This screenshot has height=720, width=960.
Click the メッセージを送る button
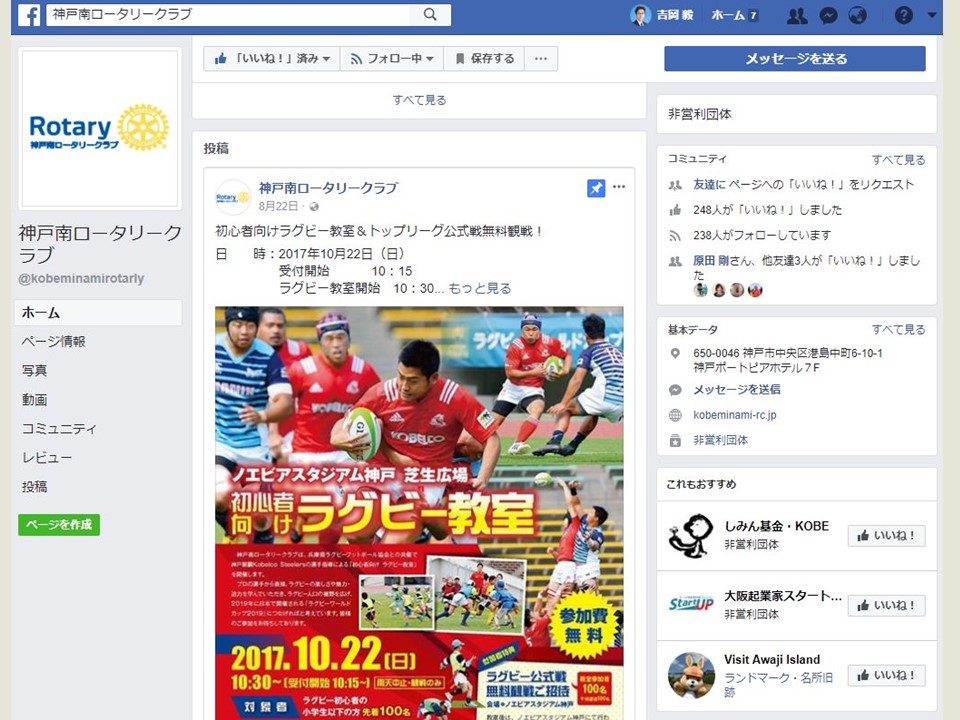coord(795,59)
